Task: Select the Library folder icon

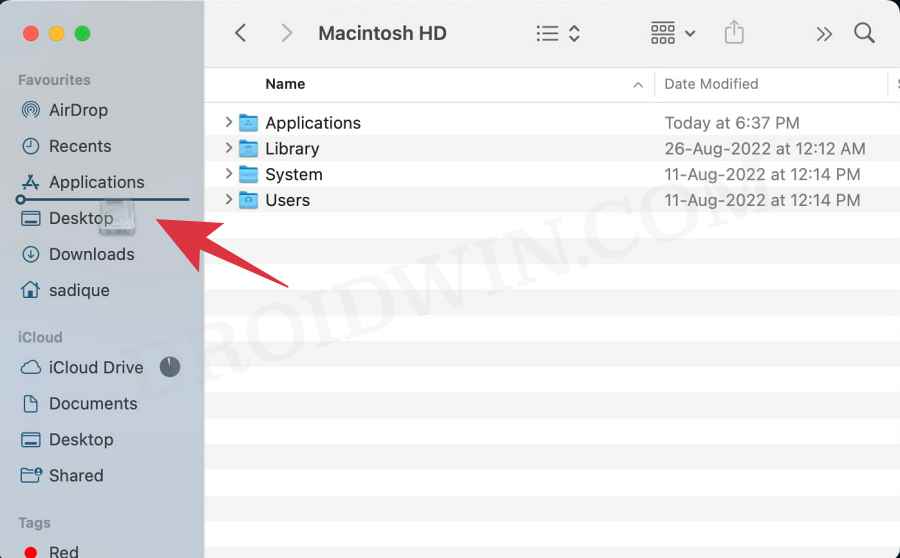Action: tap(248, 148)
